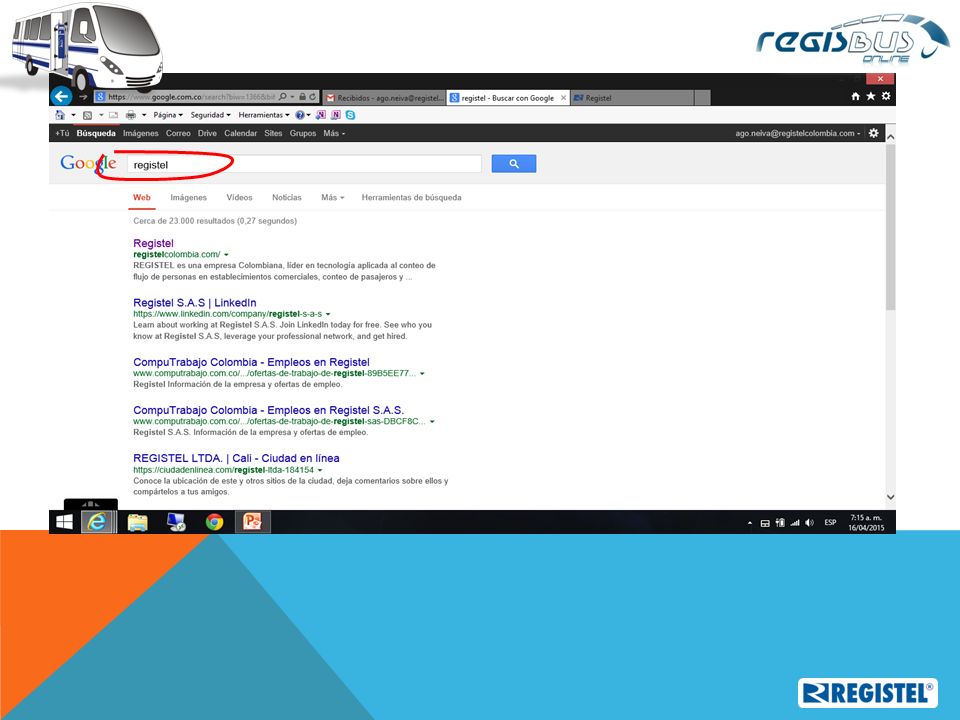Viewport: 960px width, 720px height.
Task: Open the Página dropdown menu
Action: pos(168,115)
